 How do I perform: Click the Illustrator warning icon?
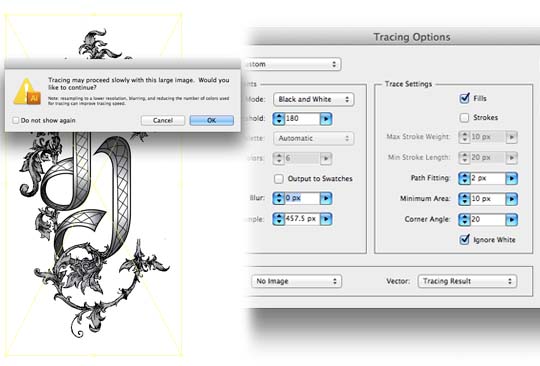coord(27,92)
